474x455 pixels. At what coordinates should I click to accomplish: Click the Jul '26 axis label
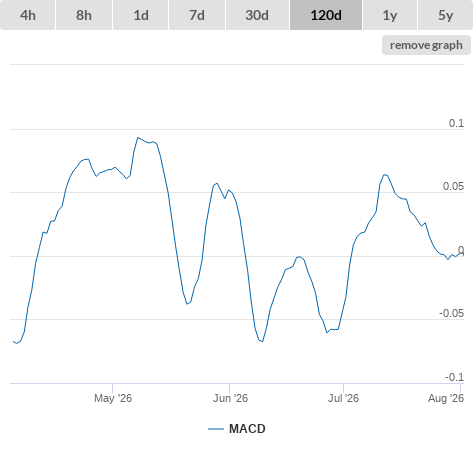[343, 398]
